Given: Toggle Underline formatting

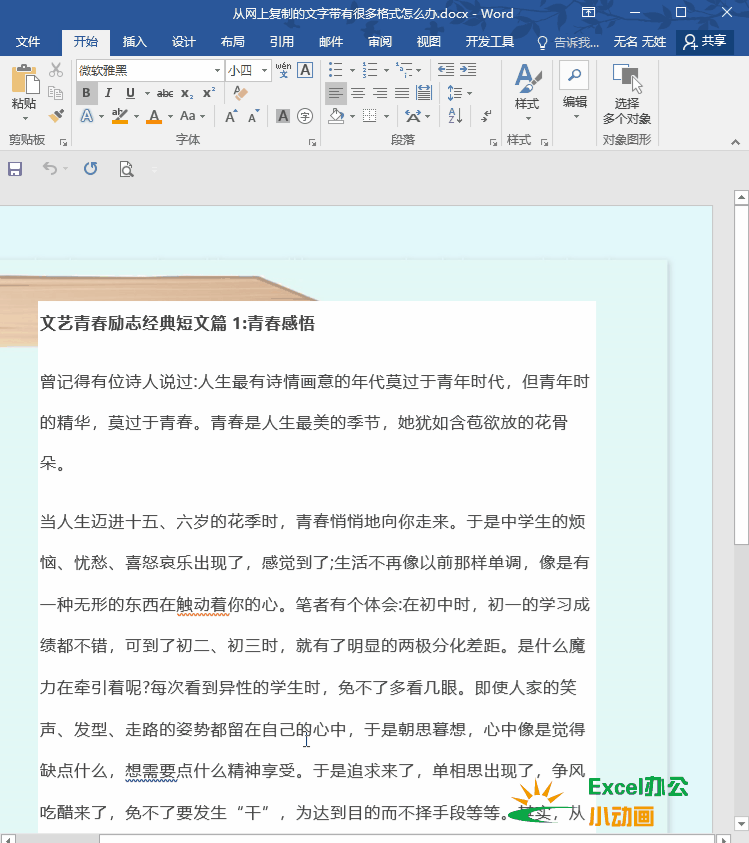Looking at the screenshot, I should coord(130,93).
